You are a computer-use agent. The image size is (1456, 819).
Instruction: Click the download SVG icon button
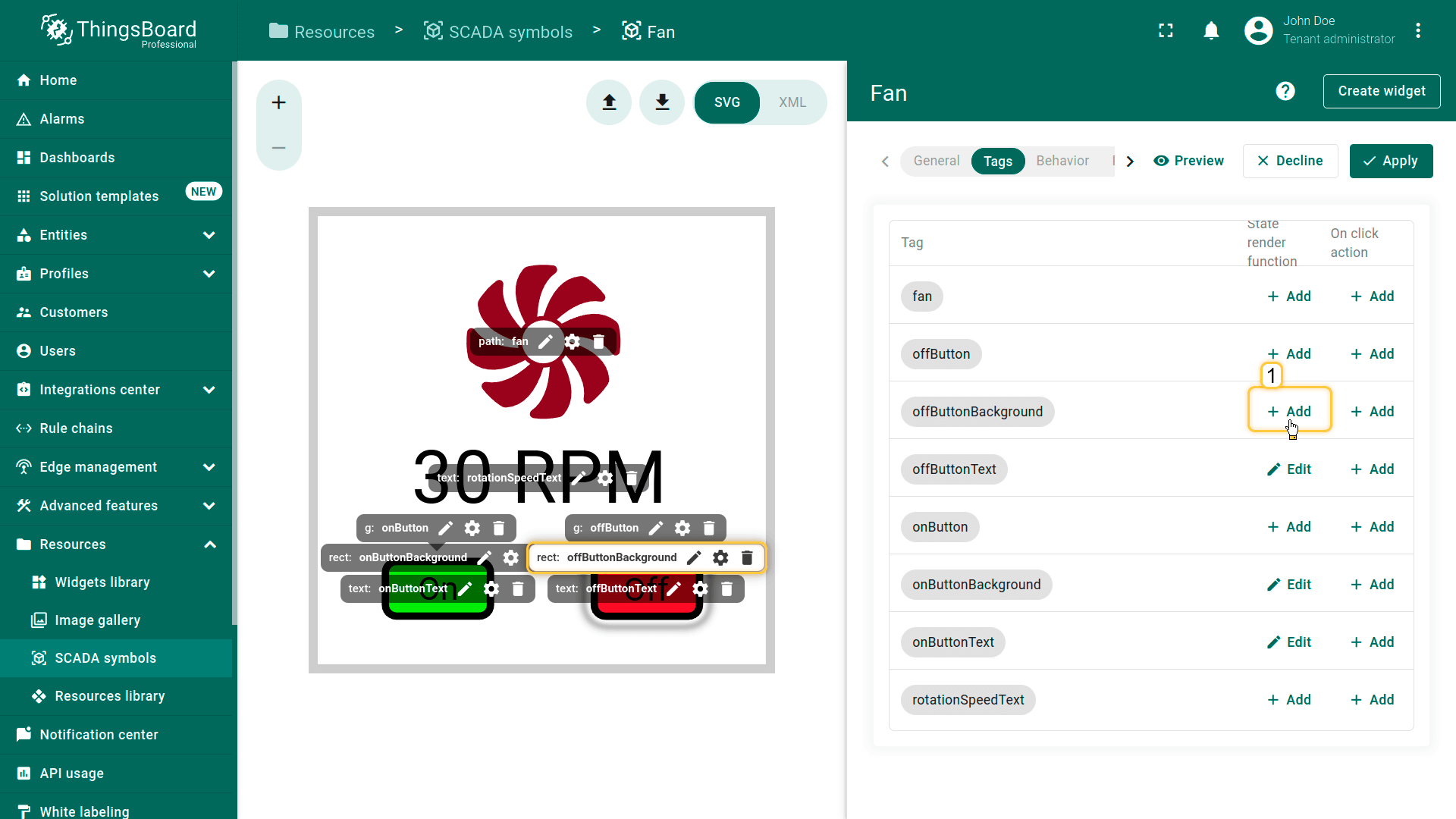pos(662,102)
